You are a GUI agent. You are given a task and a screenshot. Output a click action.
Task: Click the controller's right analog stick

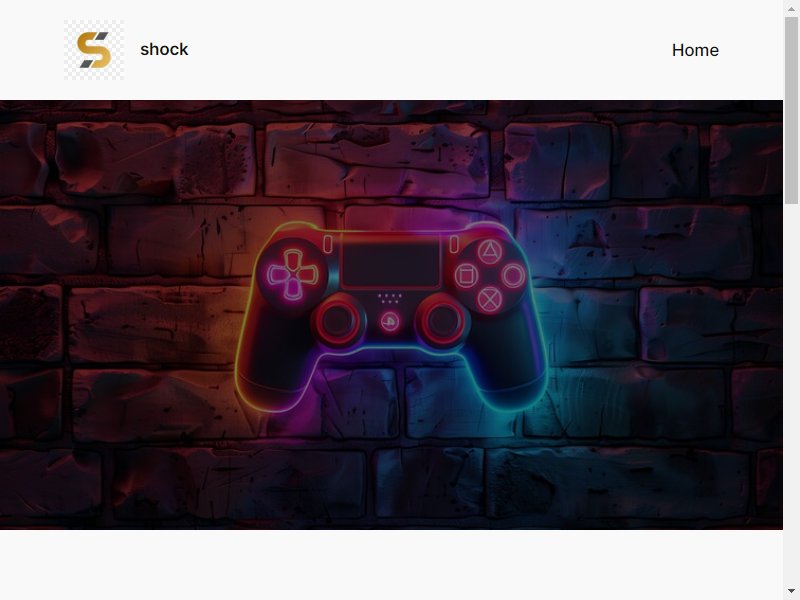coord(442,321)
